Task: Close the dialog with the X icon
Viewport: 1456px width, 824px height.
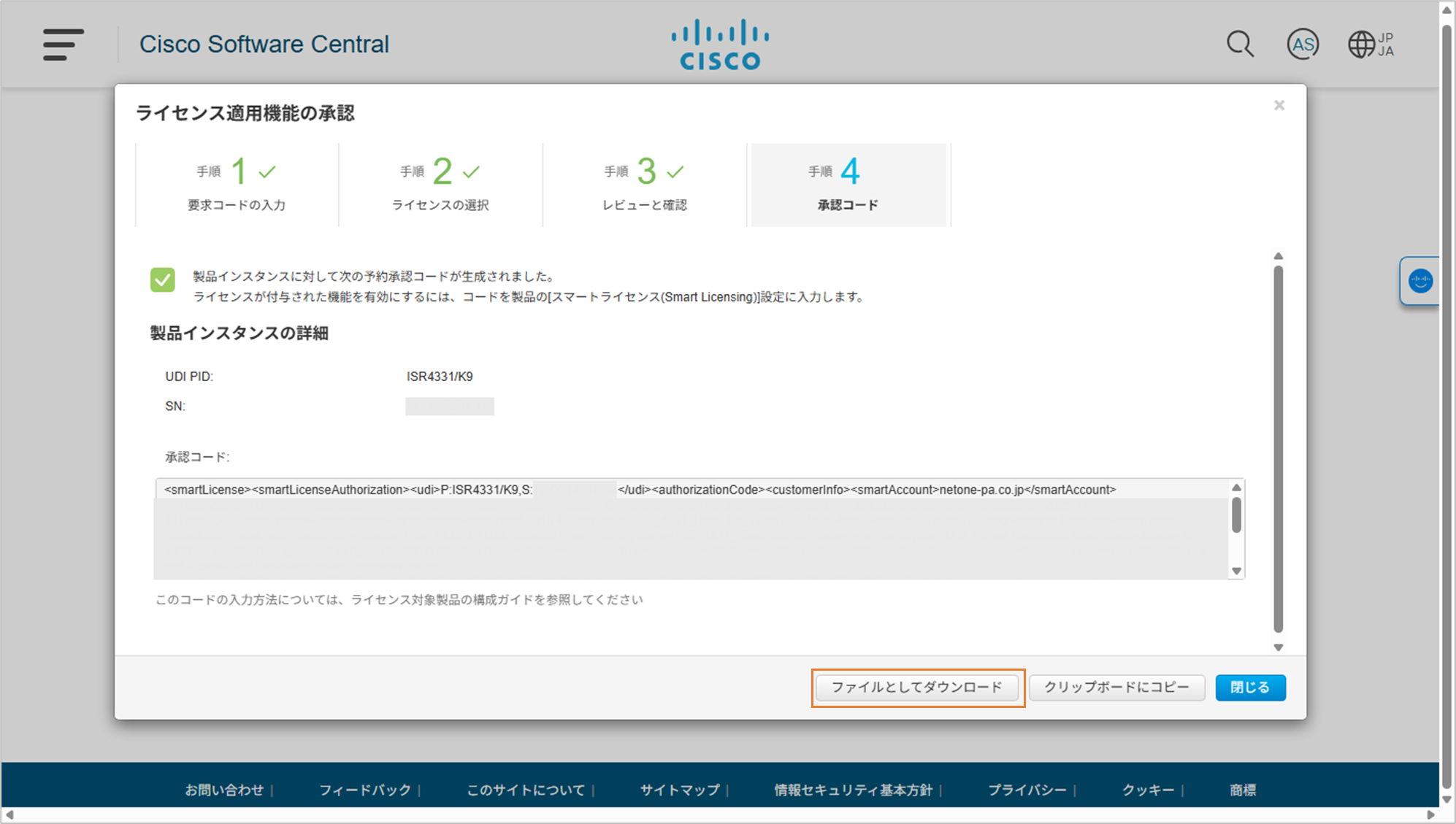Action: 1279,106
